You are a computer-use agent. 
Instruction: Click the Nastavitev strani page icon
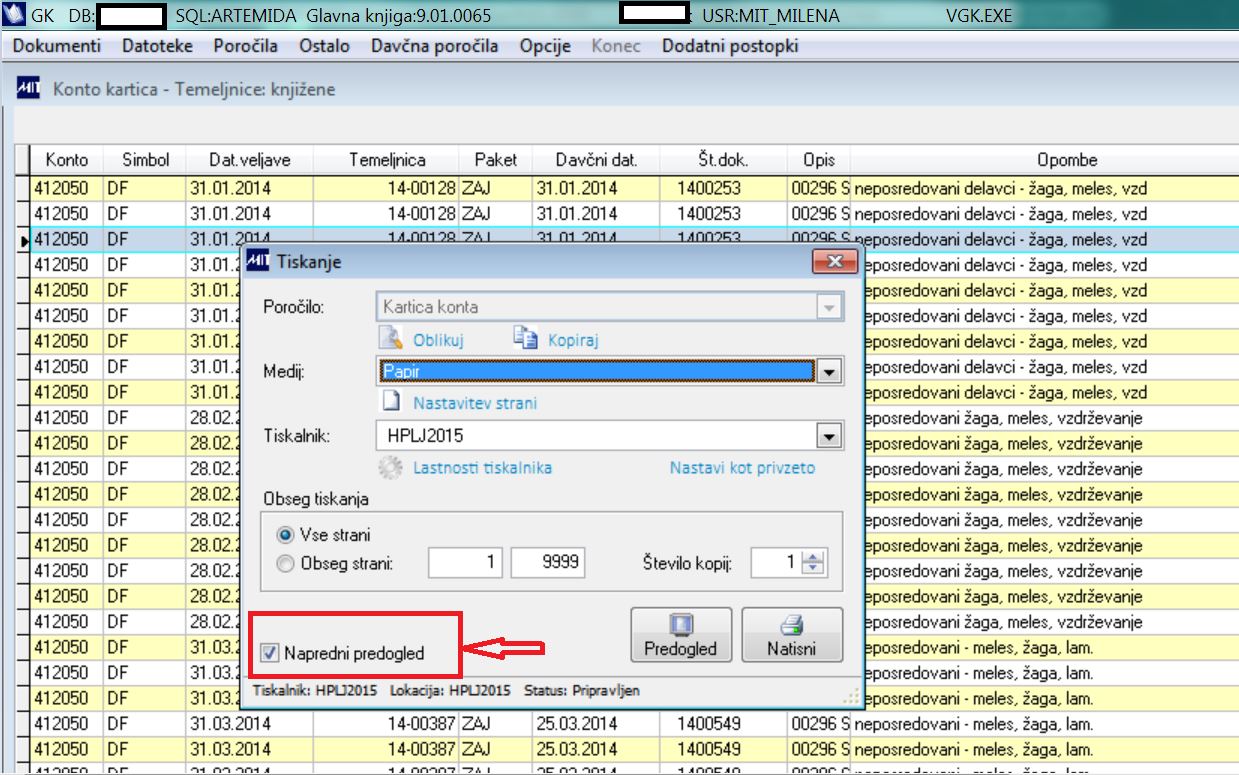393,403
